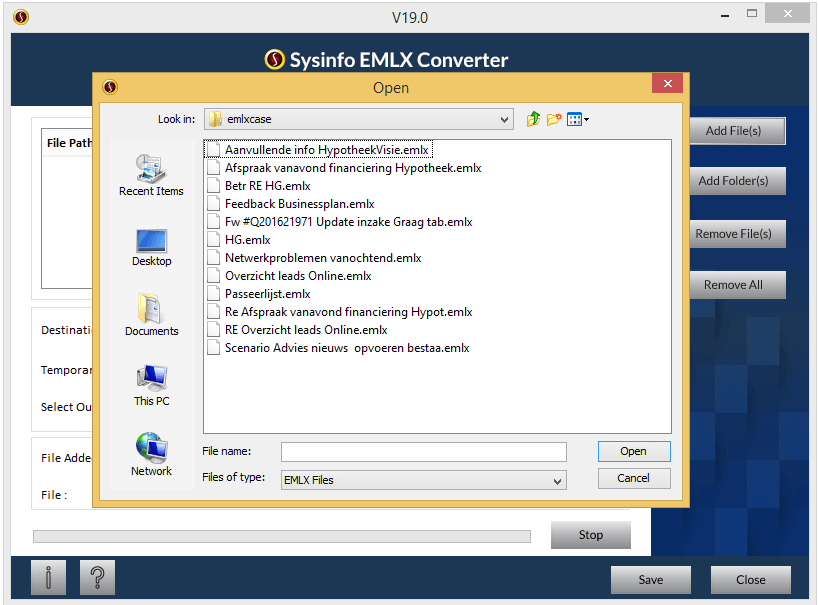This screenshot has width=818, height=605.
Task: Click the Open button
Action: pyautogui.click(x=634, y=451)
